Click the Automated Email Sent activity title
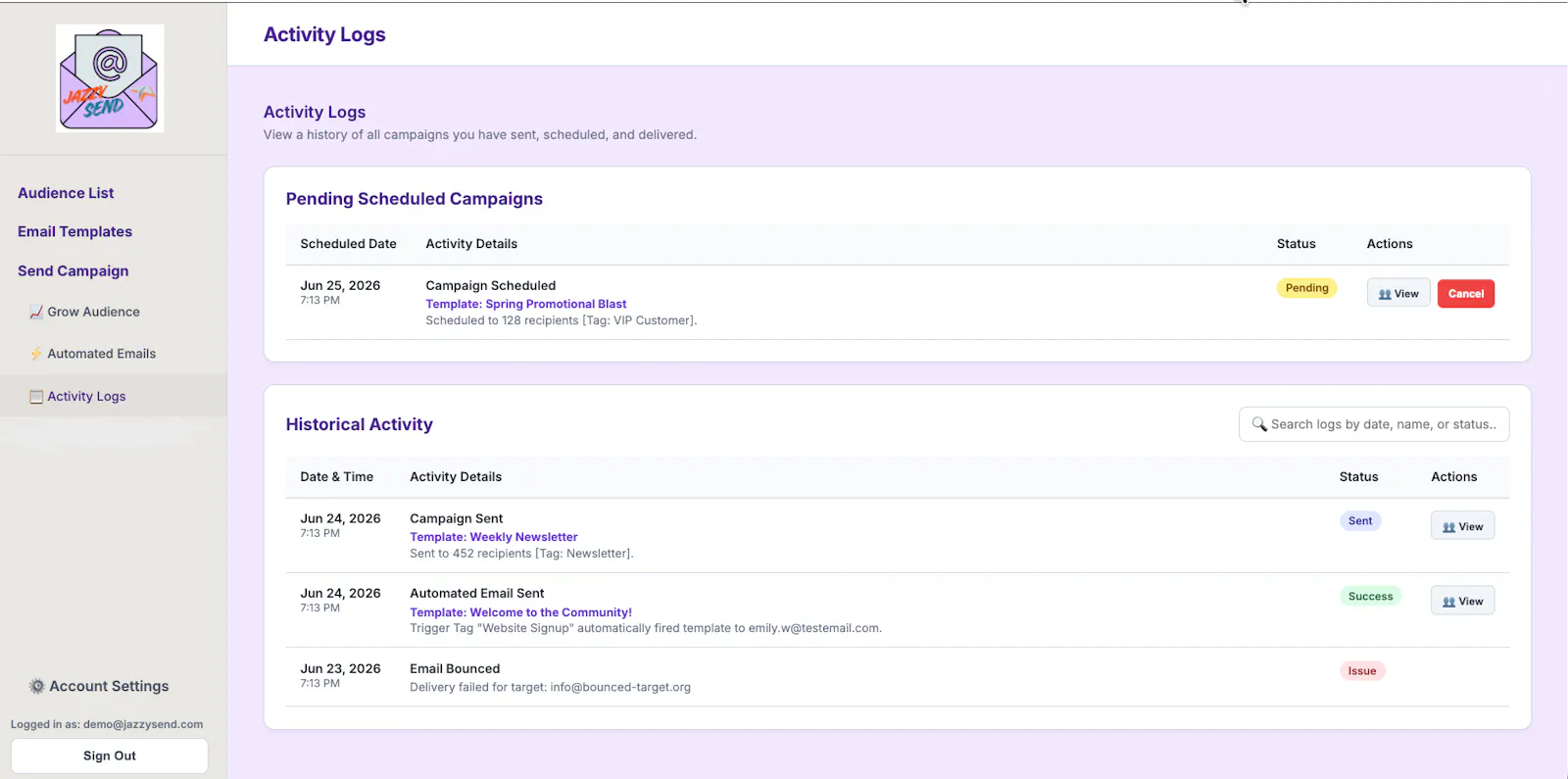This screenshot has height=779, width=1568. coord(477,593)
